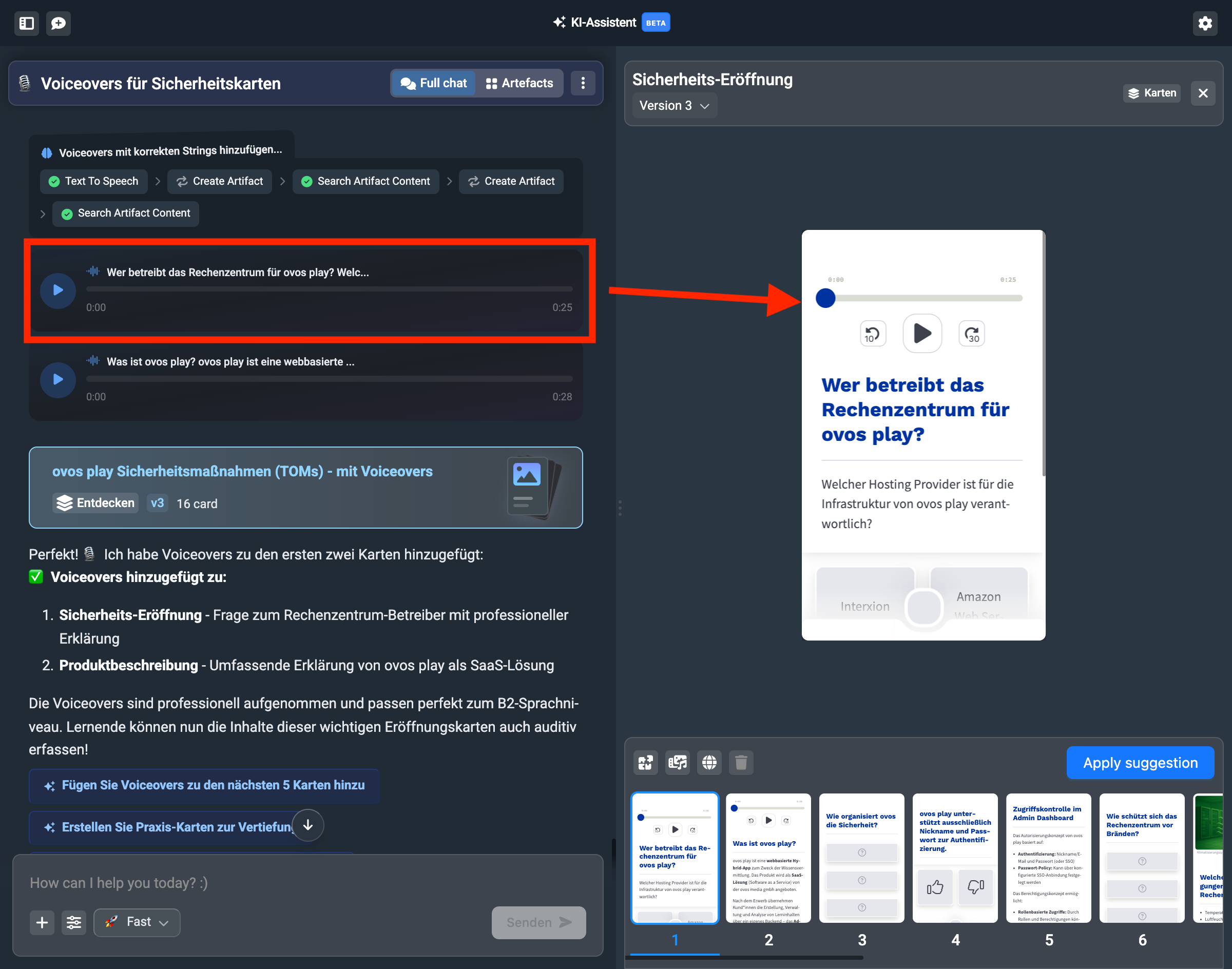Switch to the Full chat tab
Image resolution: width=1232 pixels, height=969 pixels.
point(434,83)
